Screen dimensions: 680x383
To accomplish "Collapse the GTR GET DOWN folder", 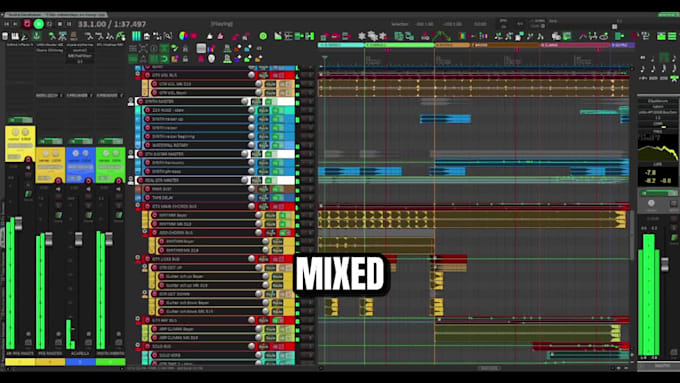I will [145, 293].
